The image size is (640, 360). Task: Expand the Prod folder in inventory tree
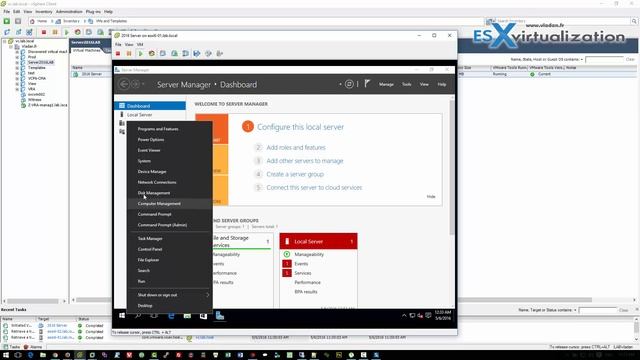tap(17, 57)
